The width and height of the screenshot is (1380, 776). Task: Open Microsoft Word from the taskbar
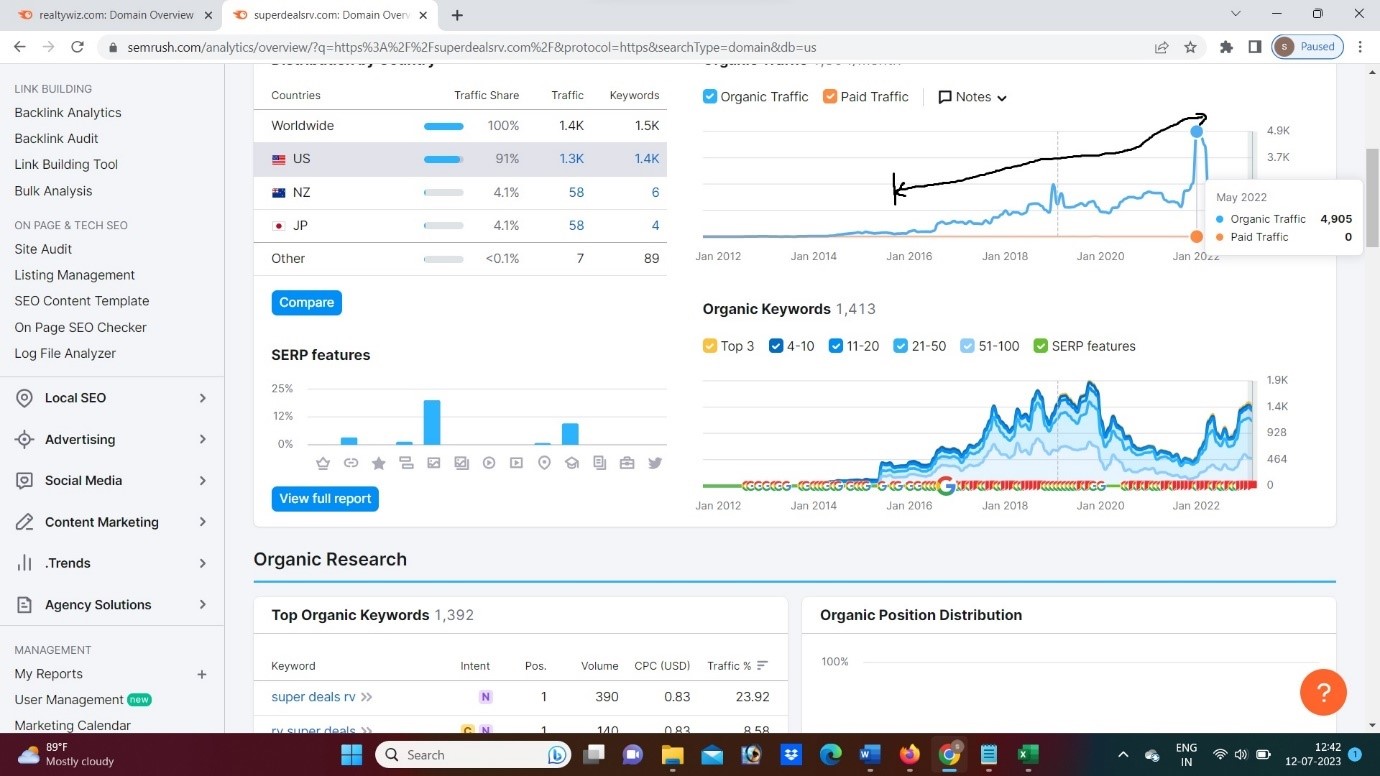pyautogui.click(x=869, y=755)
